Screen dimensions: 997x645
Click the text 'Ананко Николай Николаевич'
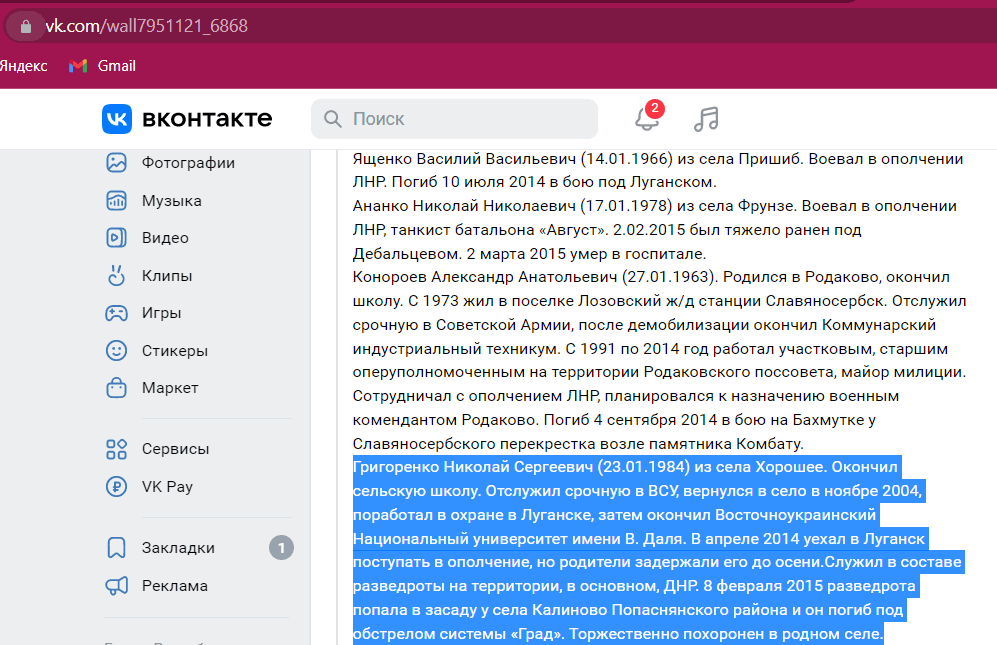pyautogui.click(x=464, y=206)
